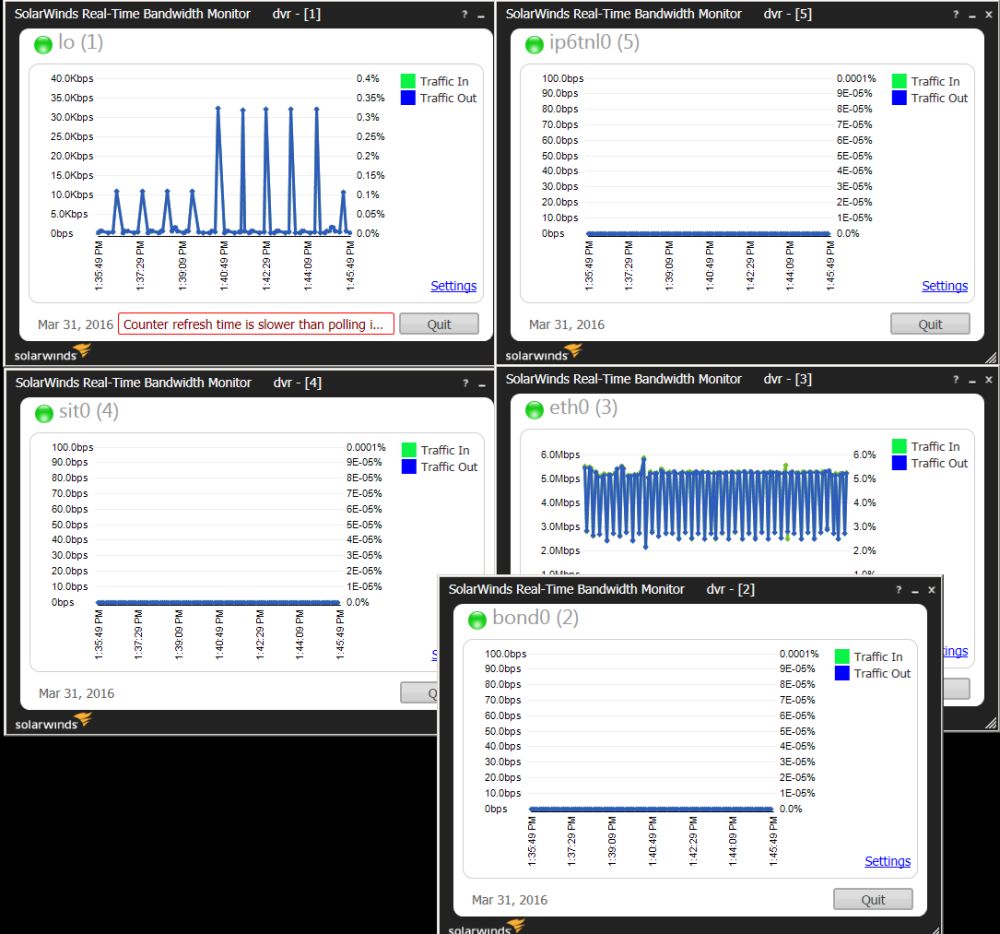Click the green status icon for bond0 (2)
Image resolution: width=1000 pixels, height=934 pixels.
click(477, 620)
